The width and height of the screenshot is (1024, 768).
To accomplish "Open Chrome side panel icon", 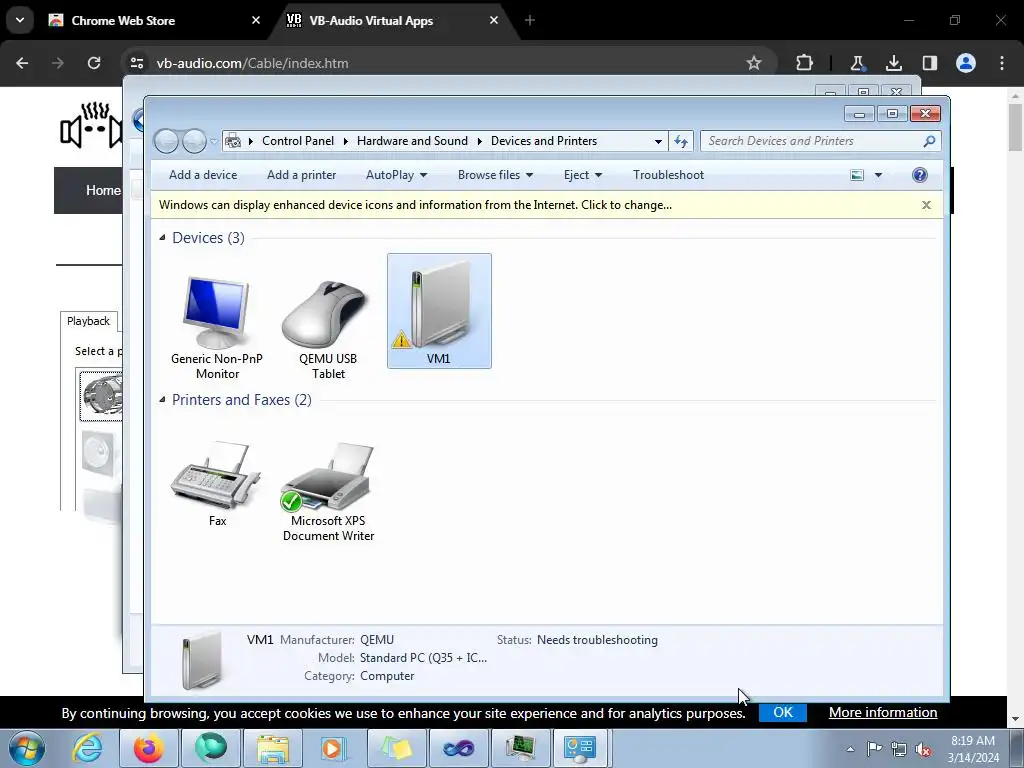I will (x=929, y=63).
